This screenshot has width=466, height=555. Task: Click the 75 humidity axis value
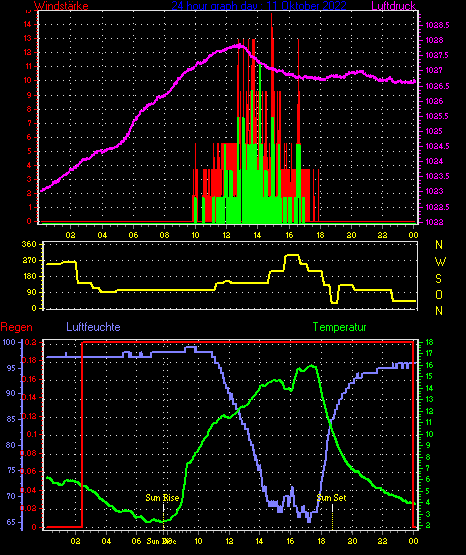(11, 470)
